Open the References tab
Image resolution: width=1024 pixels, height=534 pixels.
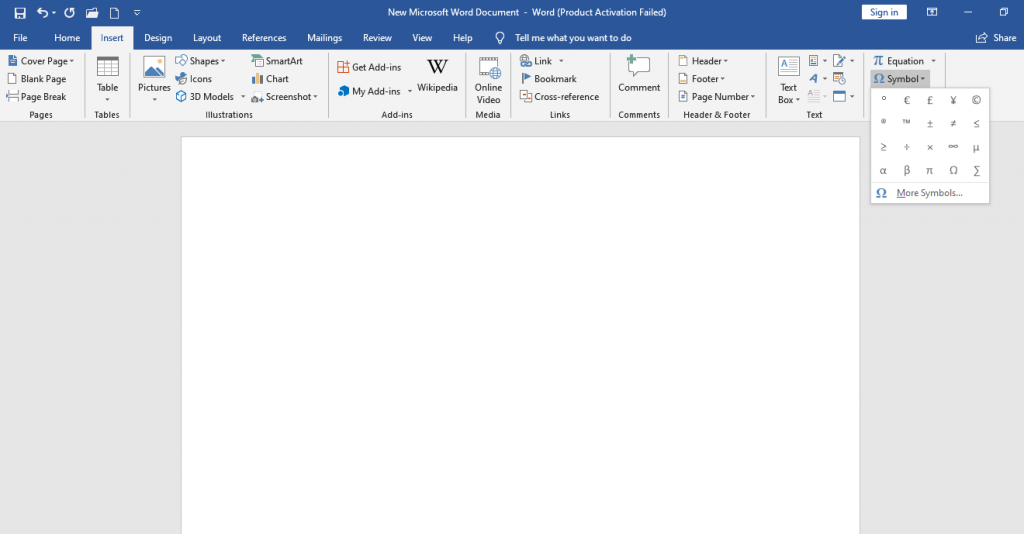264,38
